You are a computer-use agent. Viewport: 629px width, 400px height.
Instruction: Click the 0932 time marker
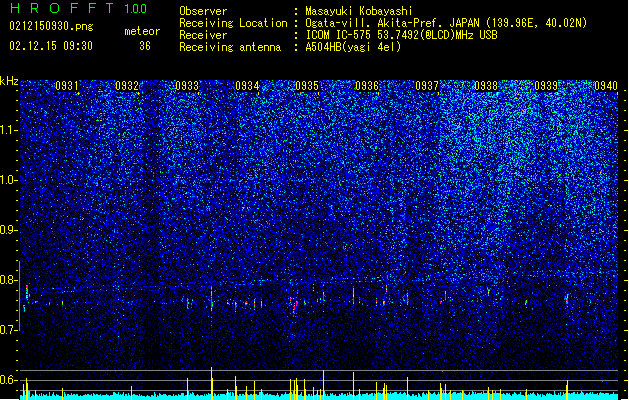127,86
